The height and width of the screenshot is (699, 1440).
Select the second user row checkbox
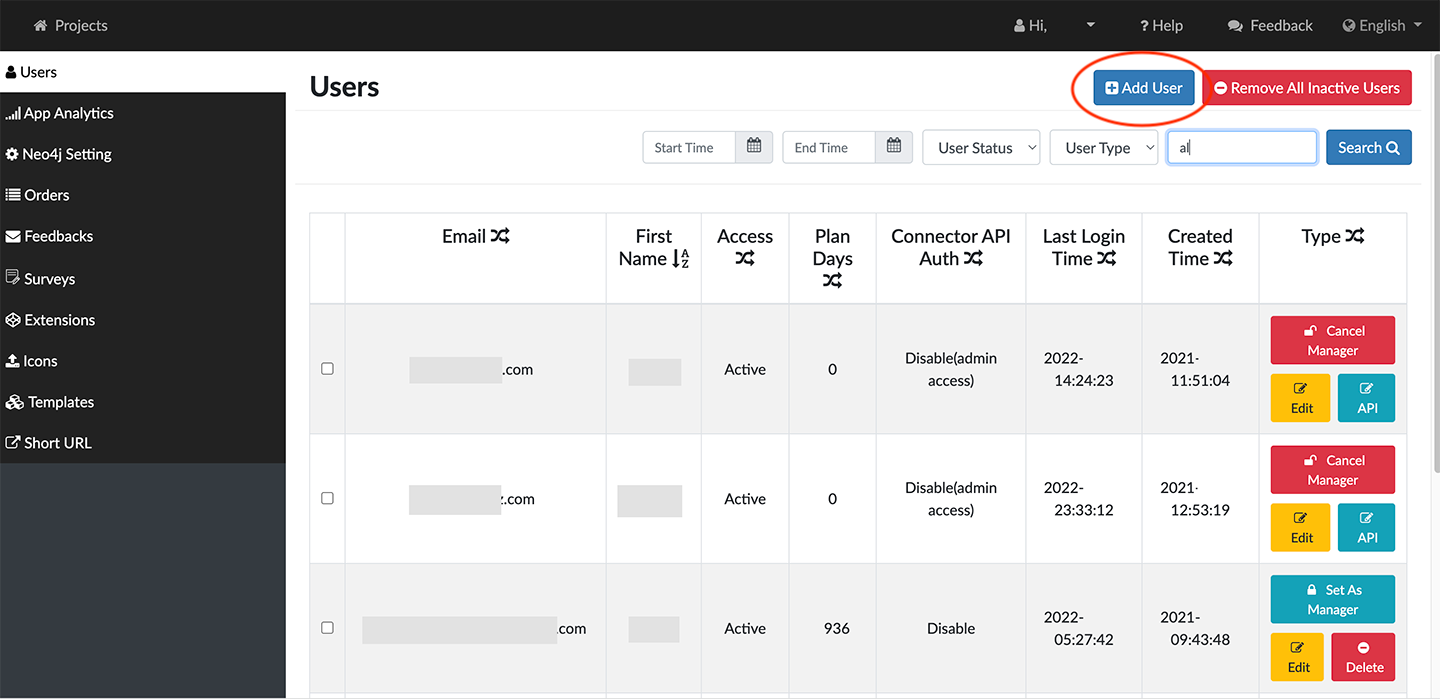[327, 498]
